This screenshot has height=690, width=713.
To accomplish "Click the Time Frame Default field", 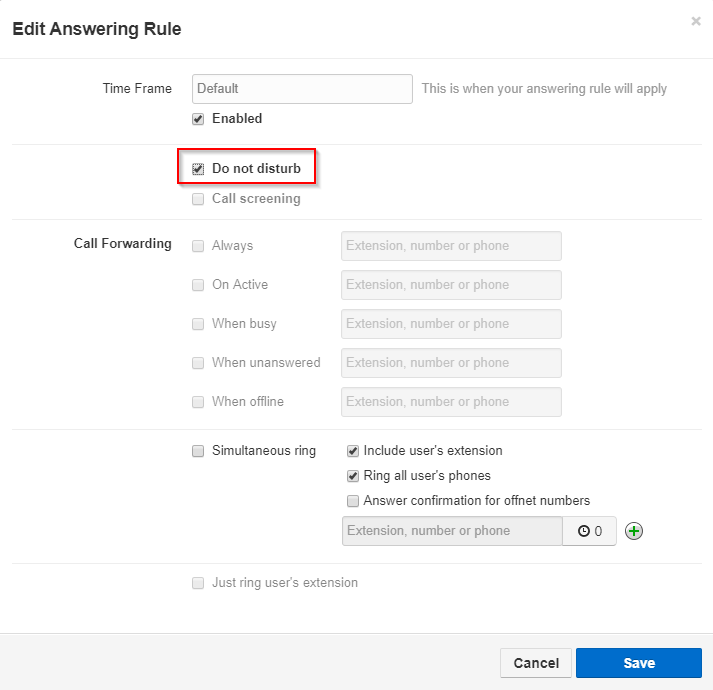I will (x=302, y=89).
